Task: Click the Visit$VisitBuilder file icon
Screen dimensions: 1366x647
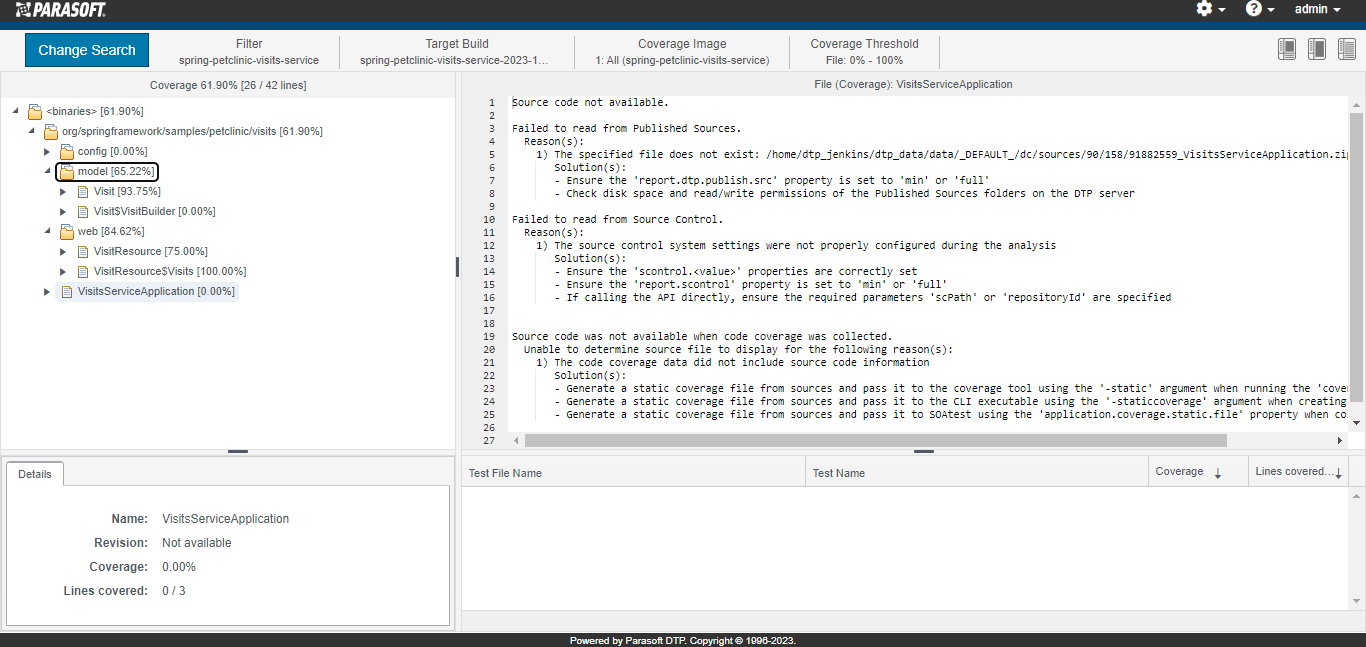Action: [x=83, y=211]
